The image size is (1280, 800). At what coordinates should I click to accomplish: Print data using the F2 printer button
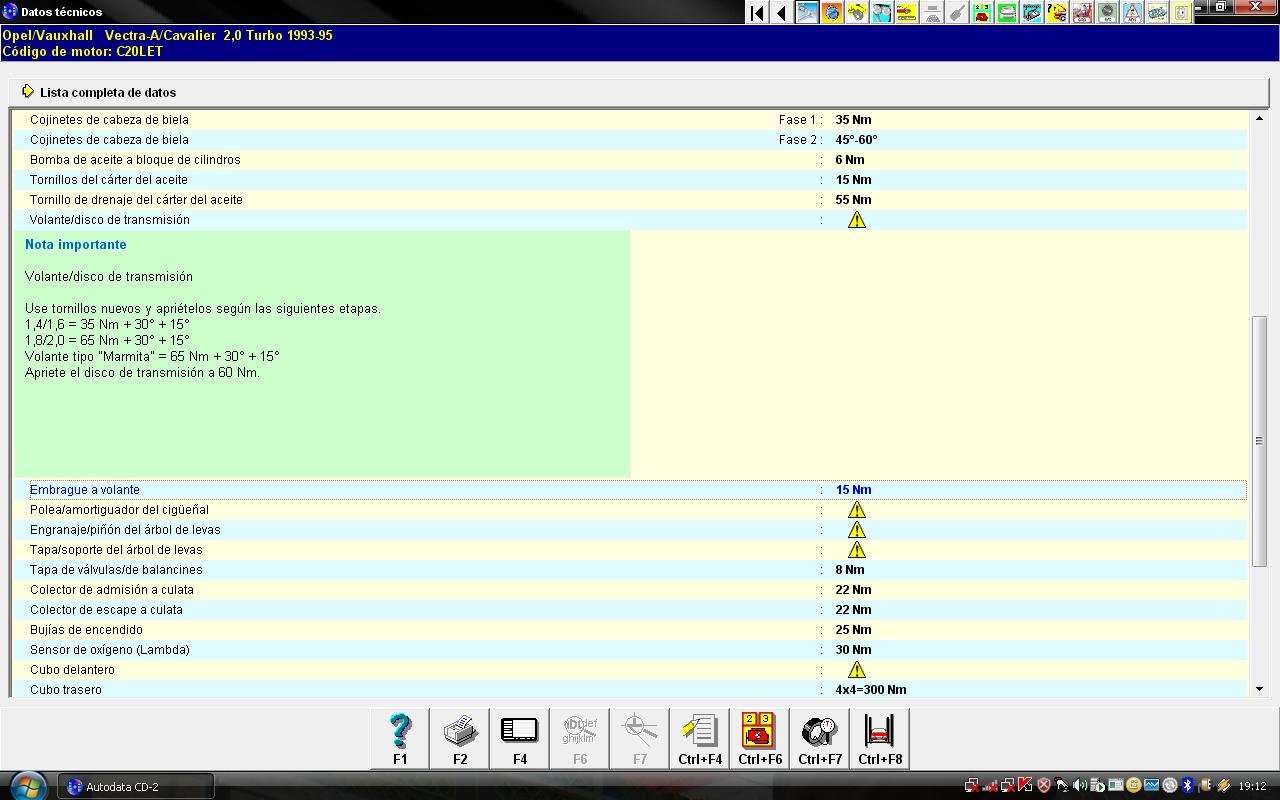click(x=460, y=738)
